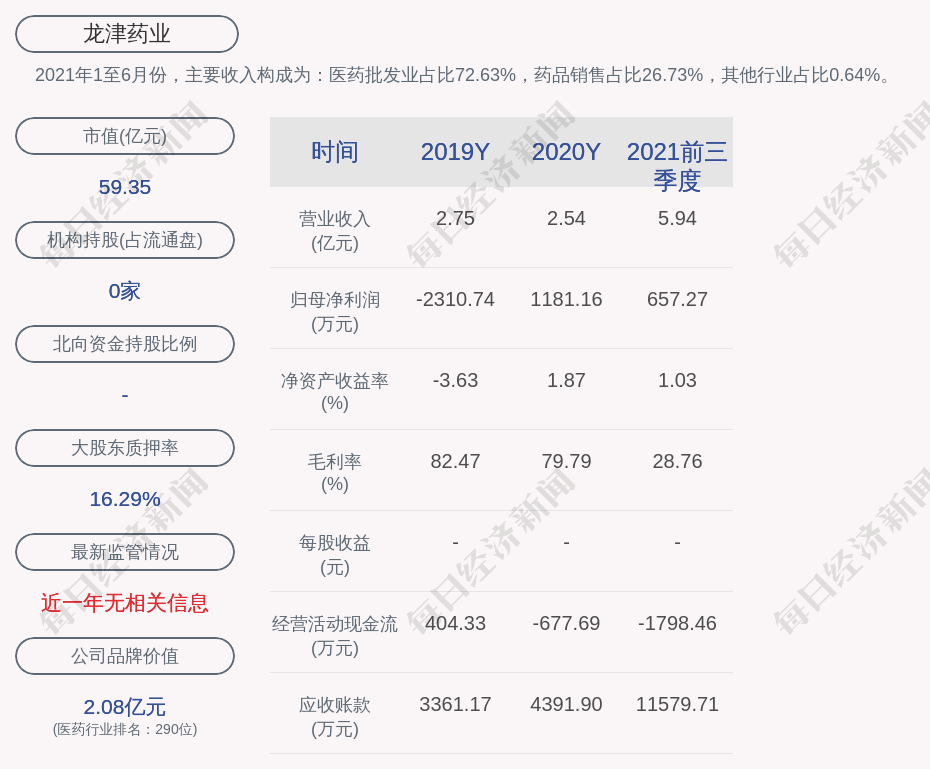The image size is (930, 769).
Task: Select the 16.29% pledge rate value
Action: pyautogui.click(x=125, y=499)
